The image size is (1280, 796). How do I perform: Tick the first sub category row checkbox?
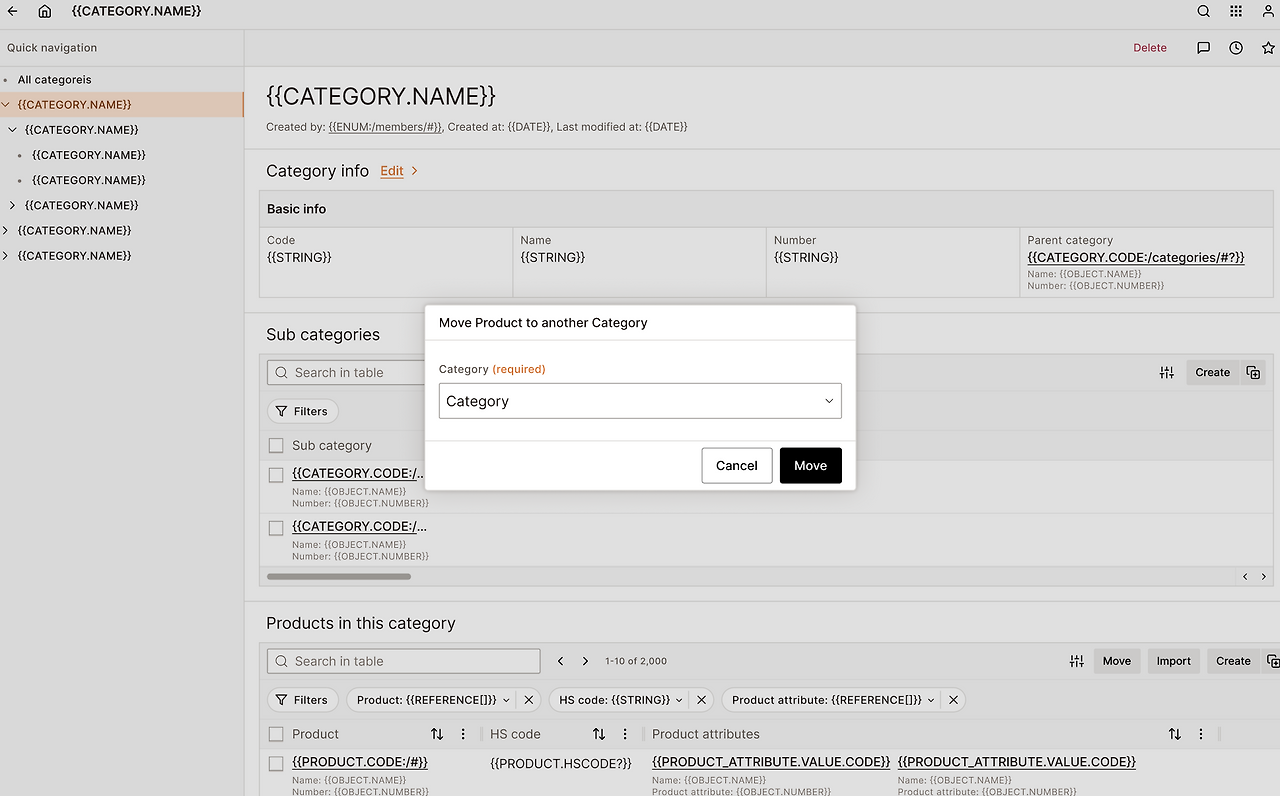(276, 475)
